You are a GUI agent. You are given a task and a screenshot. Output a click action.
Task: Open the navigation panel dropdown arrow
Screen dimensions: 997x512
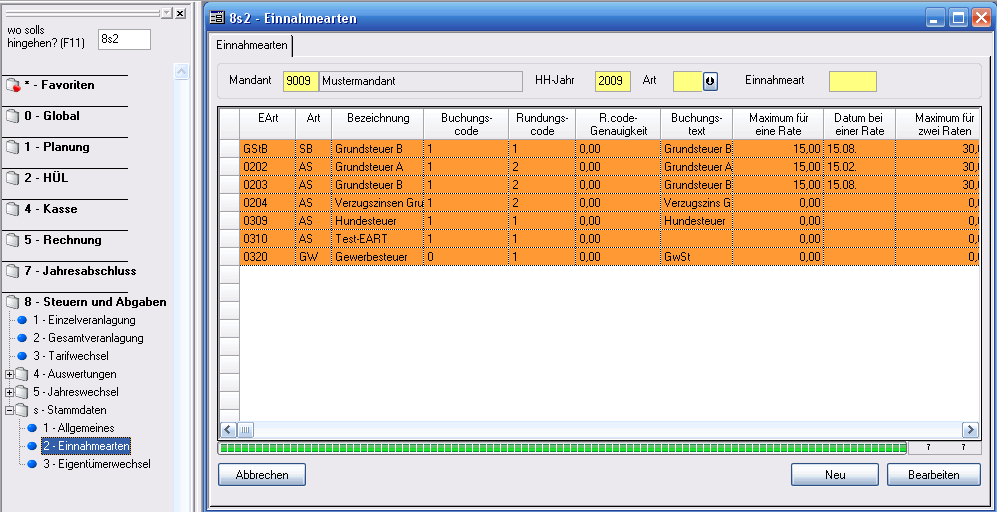166,14
